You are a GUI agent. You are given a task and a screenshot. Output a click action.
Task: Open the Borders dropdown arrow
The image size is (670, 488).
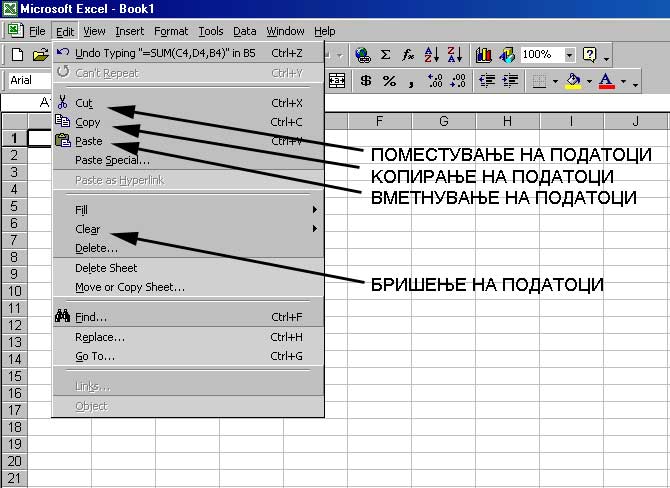click(x=555, y=81)
